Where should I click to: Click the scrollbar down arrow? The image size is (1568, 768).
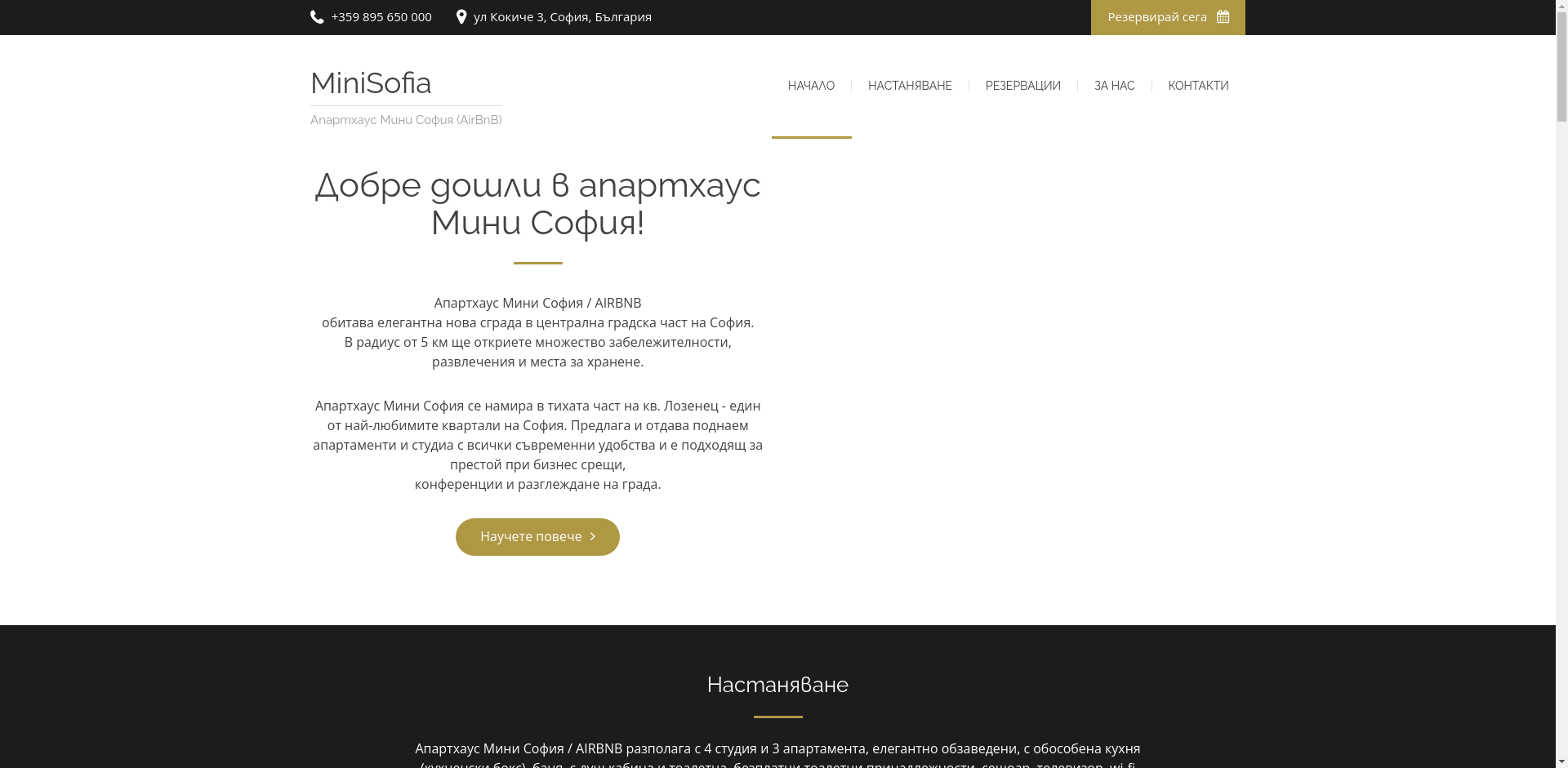[1561, 761]
